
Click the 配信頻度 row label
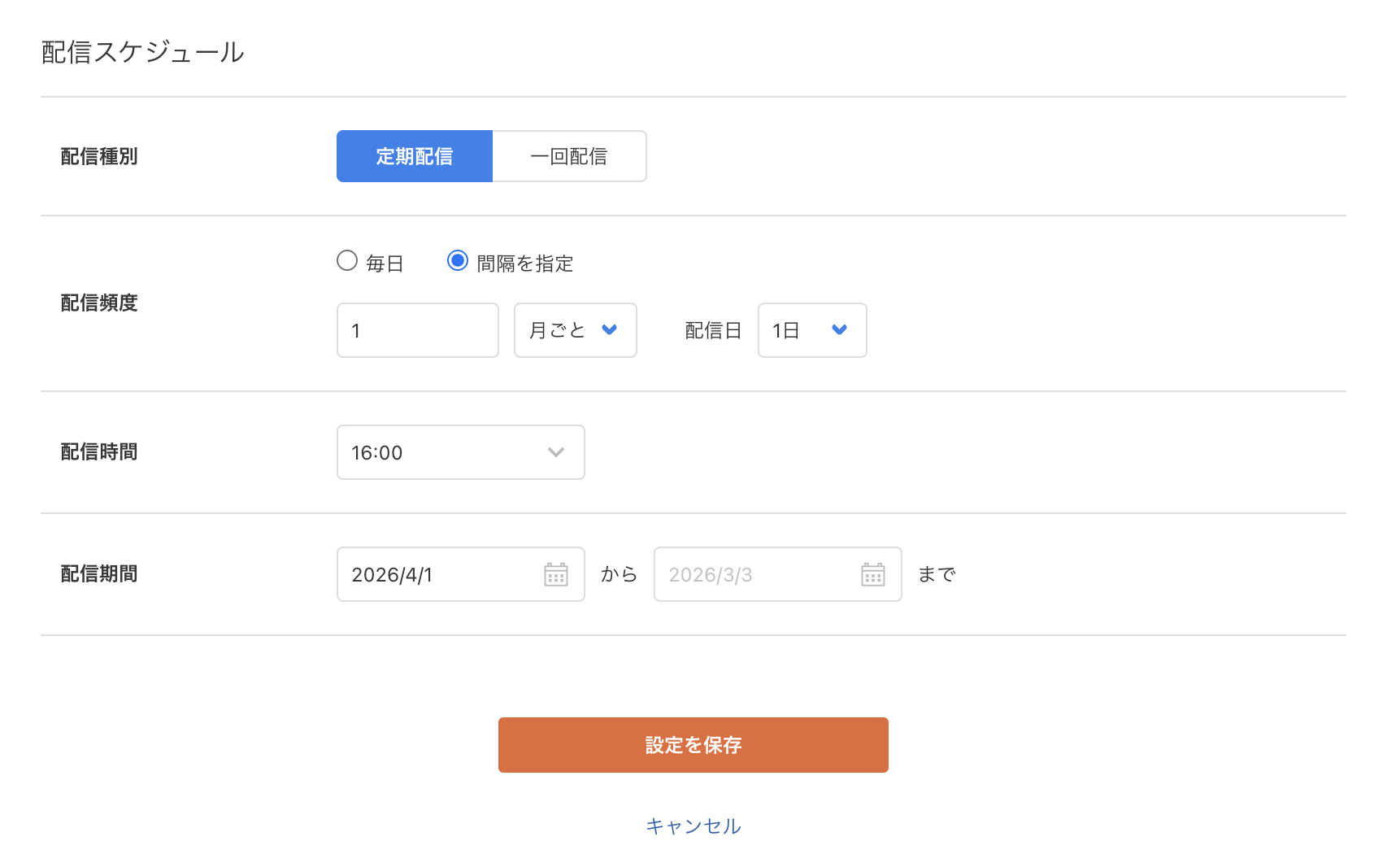tap(99, 303)
